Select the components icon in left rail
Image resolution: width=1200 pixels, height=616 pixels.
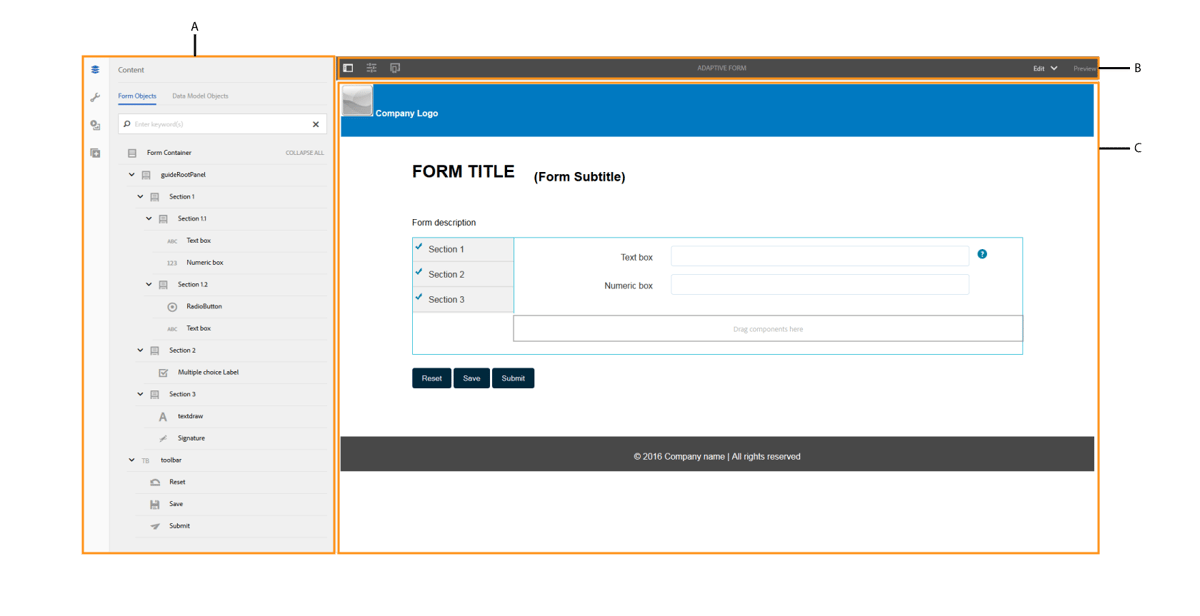point(94,152)
